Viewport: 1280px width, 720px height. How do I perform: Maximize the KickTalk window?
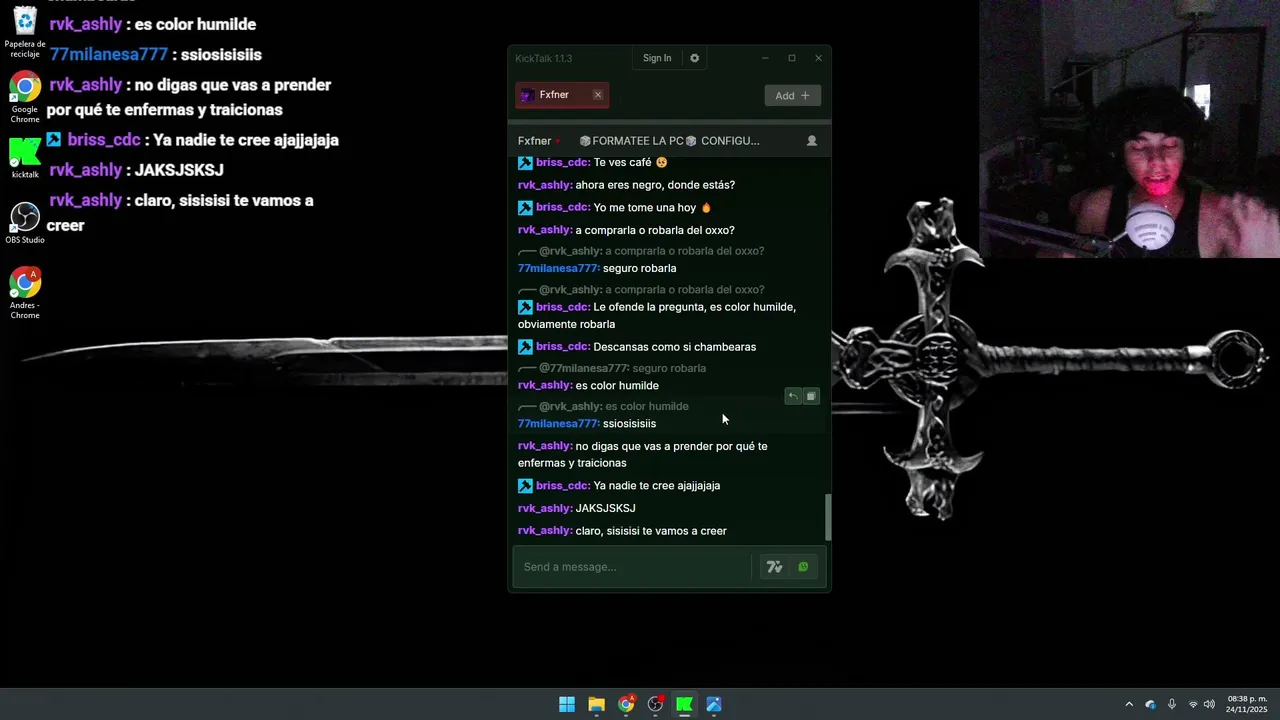pyautogui.click(x=792, y=58)
